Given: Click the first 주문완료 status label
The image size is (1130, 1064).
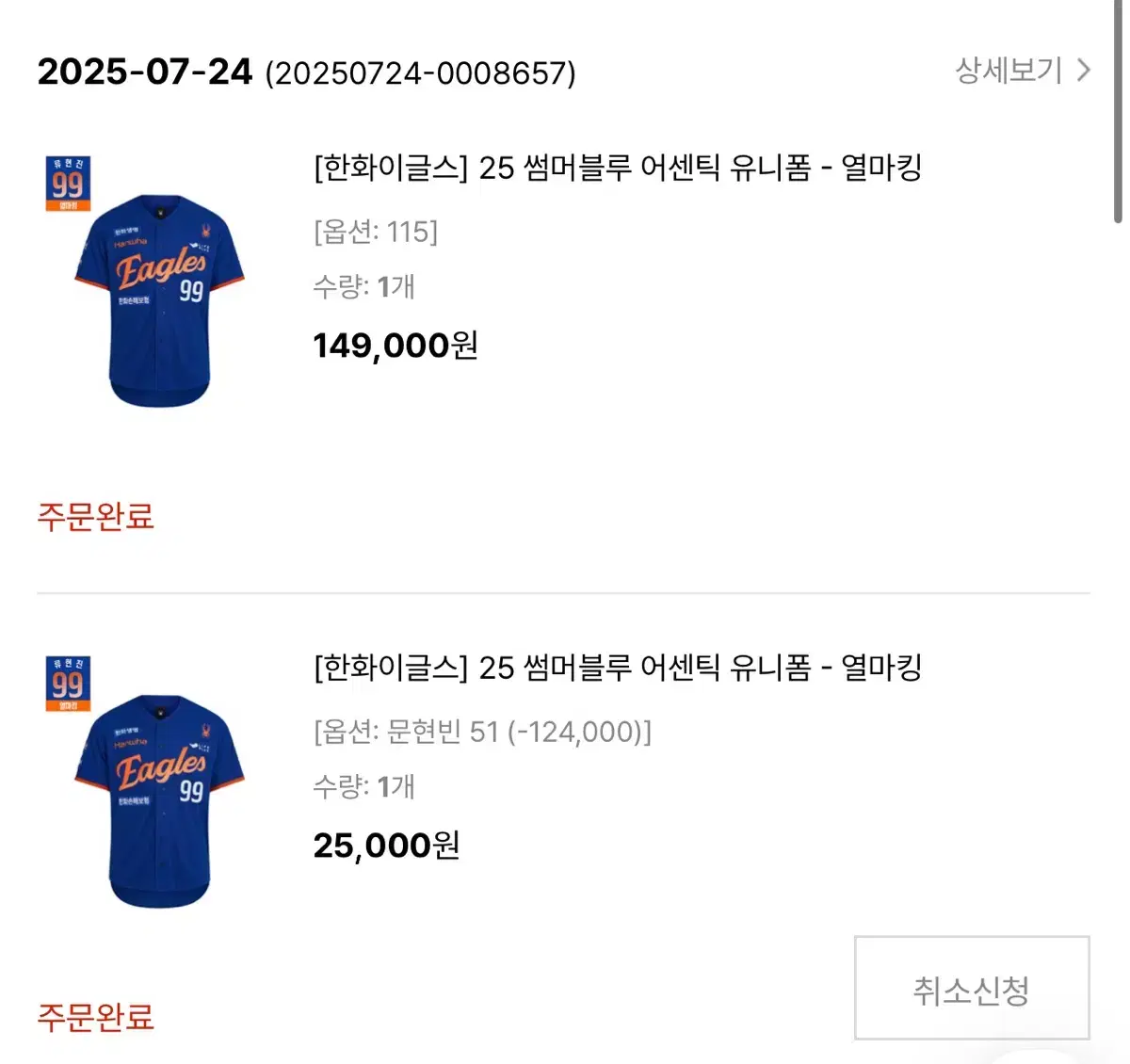Looking at the screenshot, I should point(96,518).
